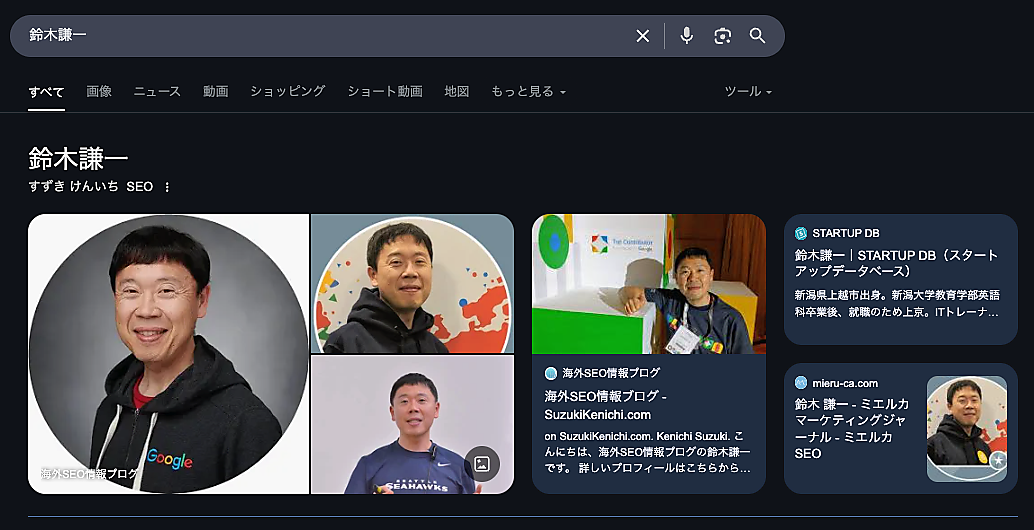This screenshot has height=530, width=1034.
Task: Submit search with the magnifying glass icon
Action: (758, 36)
